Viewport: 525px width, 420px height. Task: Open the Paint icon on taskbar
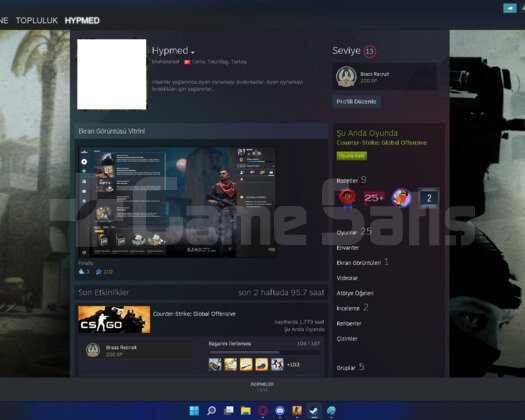[x=331, y=411]
